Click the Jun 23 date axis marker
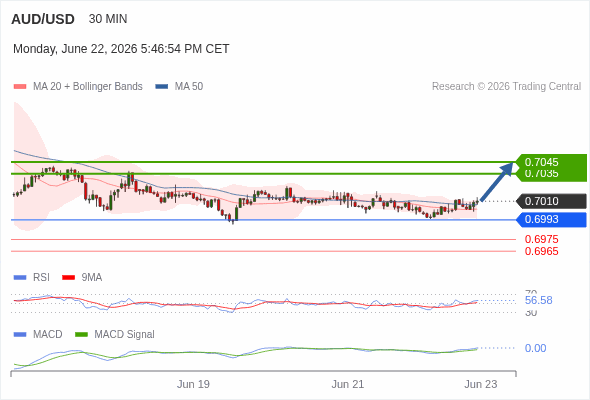 click(x=481, y=384)
